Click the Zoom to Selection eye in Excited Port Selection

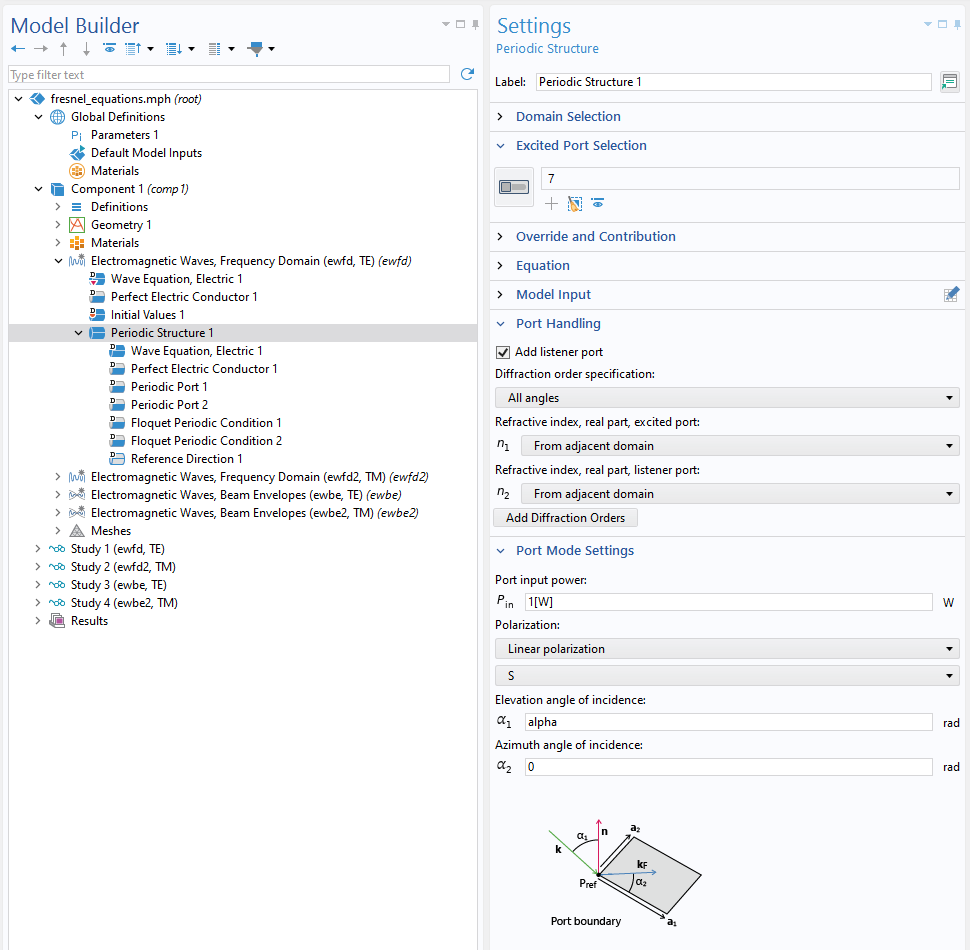click(x=597, y=203)
